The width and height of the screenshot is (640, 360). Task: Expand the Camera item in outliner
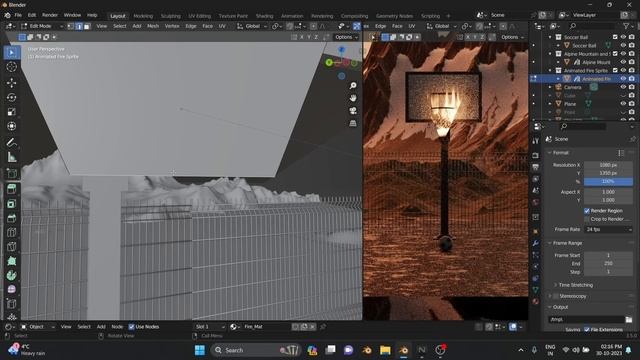pyautogui.click(x=550, y=87)
